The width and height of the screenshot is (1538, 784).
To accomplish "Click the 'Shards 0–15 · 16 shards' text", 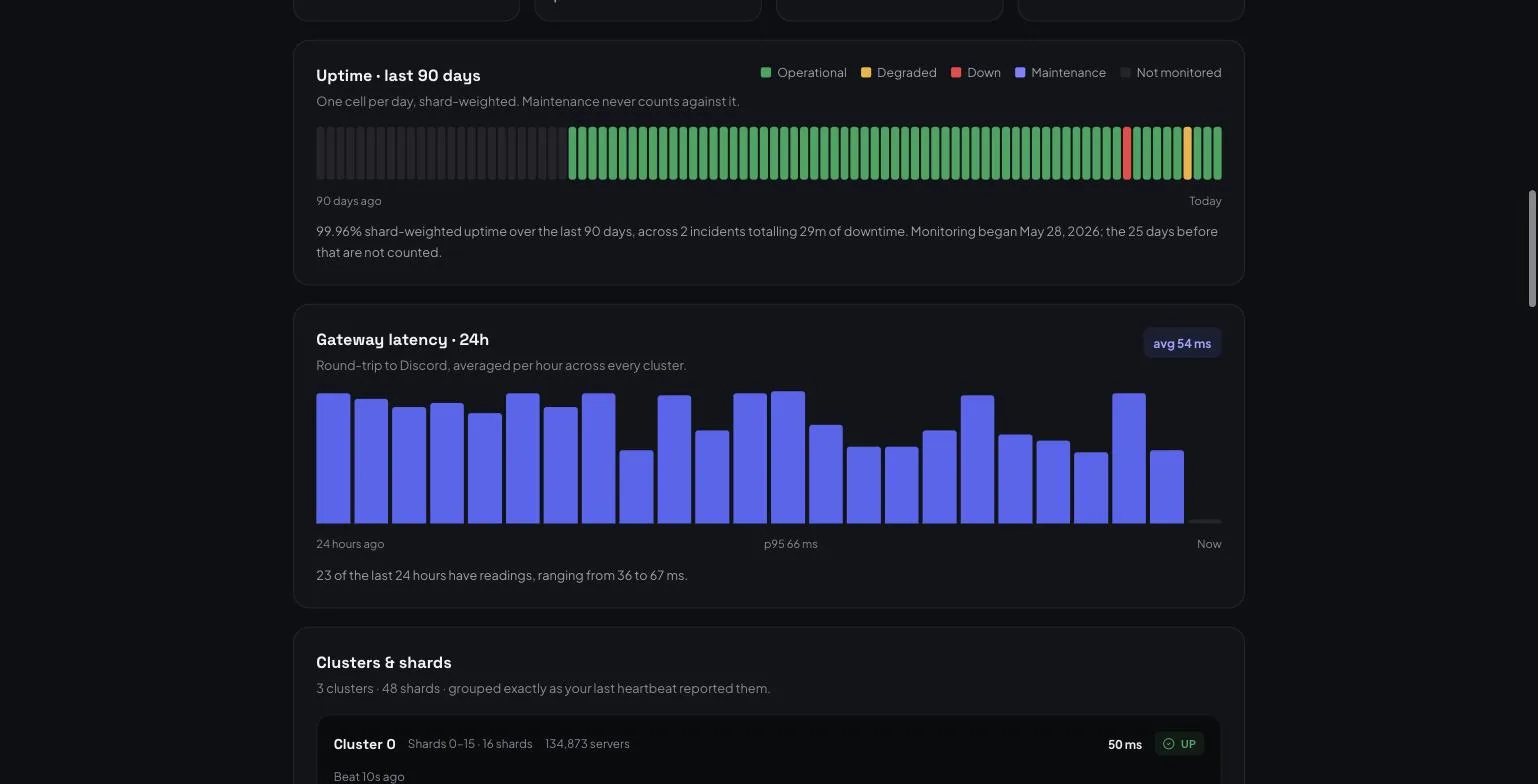I will (470, 744).
